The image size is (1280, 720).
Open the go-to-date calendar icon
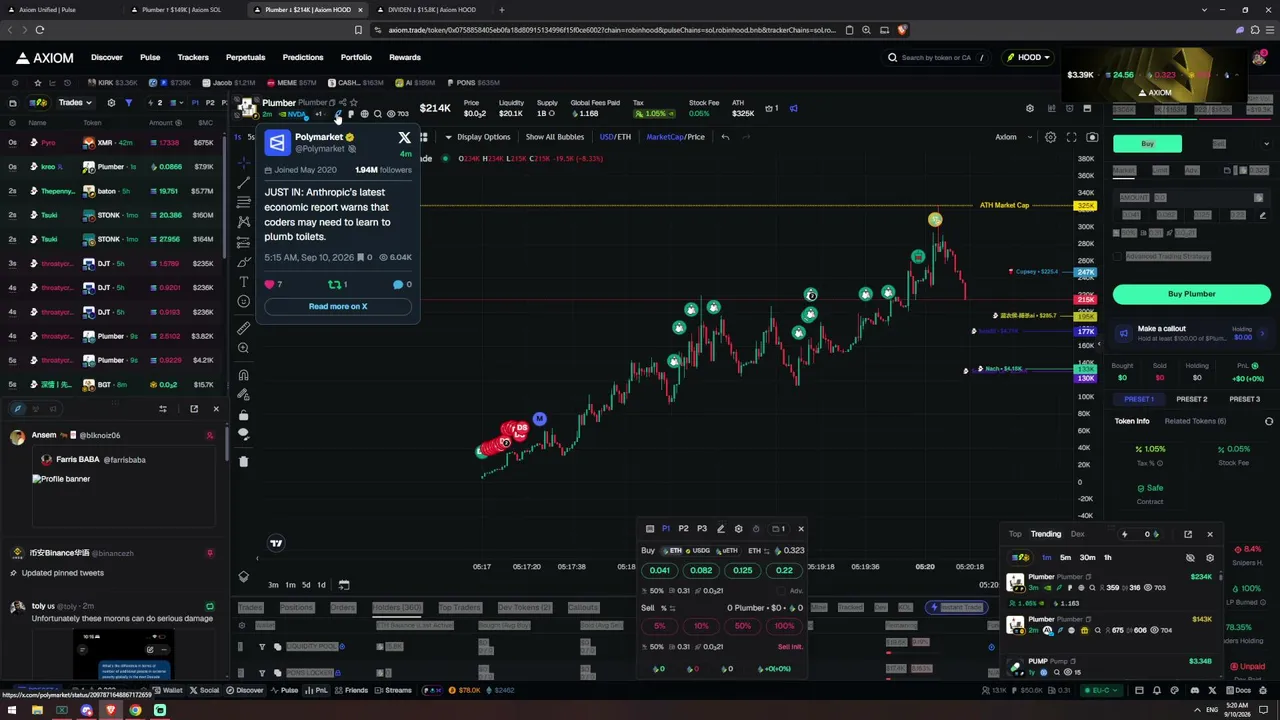click(x=343, y=585)
